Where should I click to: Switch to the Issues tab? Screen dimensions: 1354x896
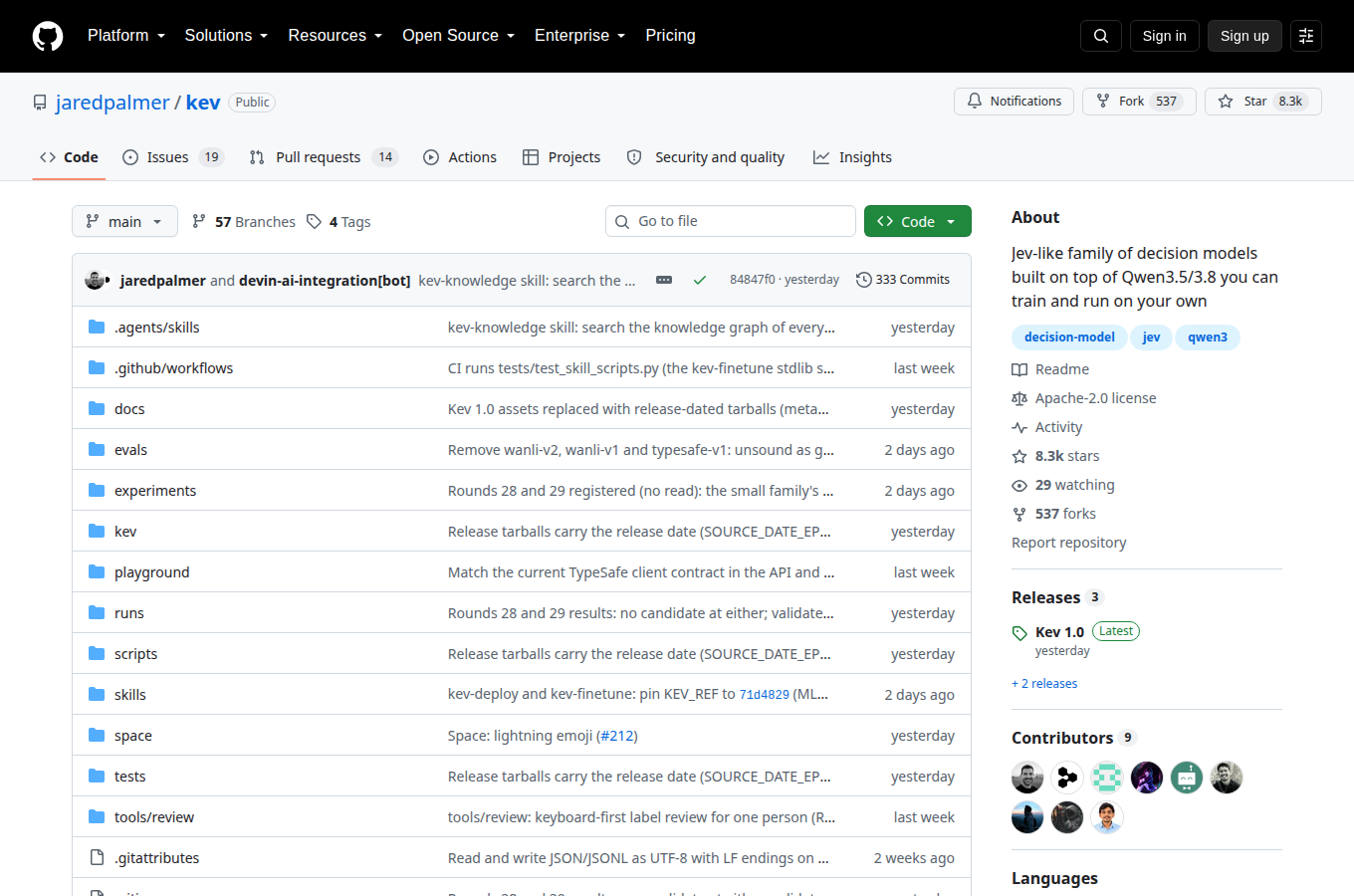pyautogui.click(x=173, y=157)
